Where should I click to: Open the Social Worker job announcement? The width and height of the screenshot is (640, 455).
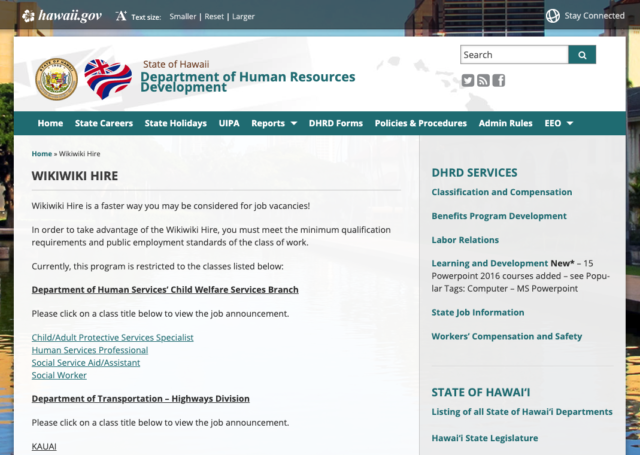[x=59, y=375]
